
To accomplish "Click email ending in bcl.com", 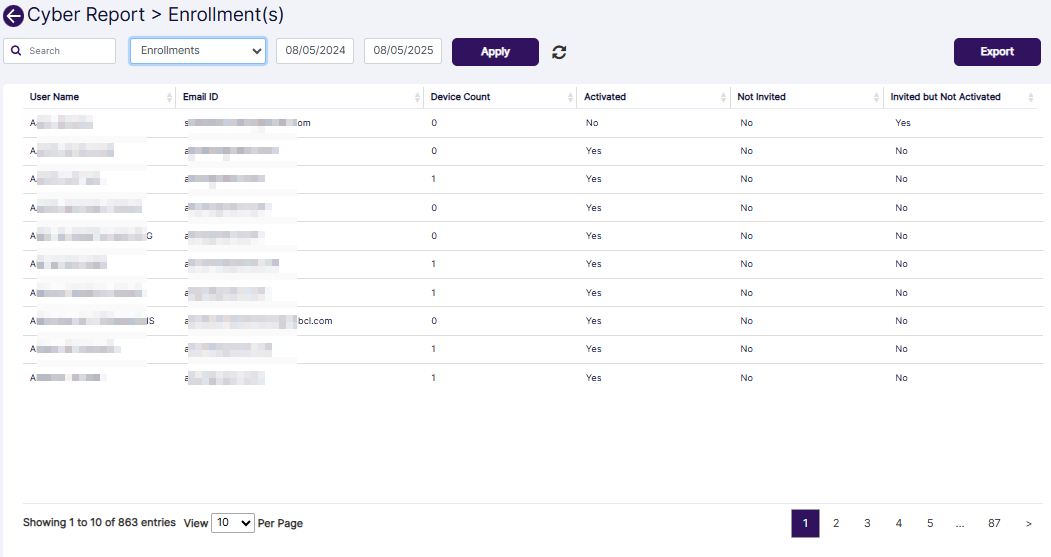I will 259,321.
